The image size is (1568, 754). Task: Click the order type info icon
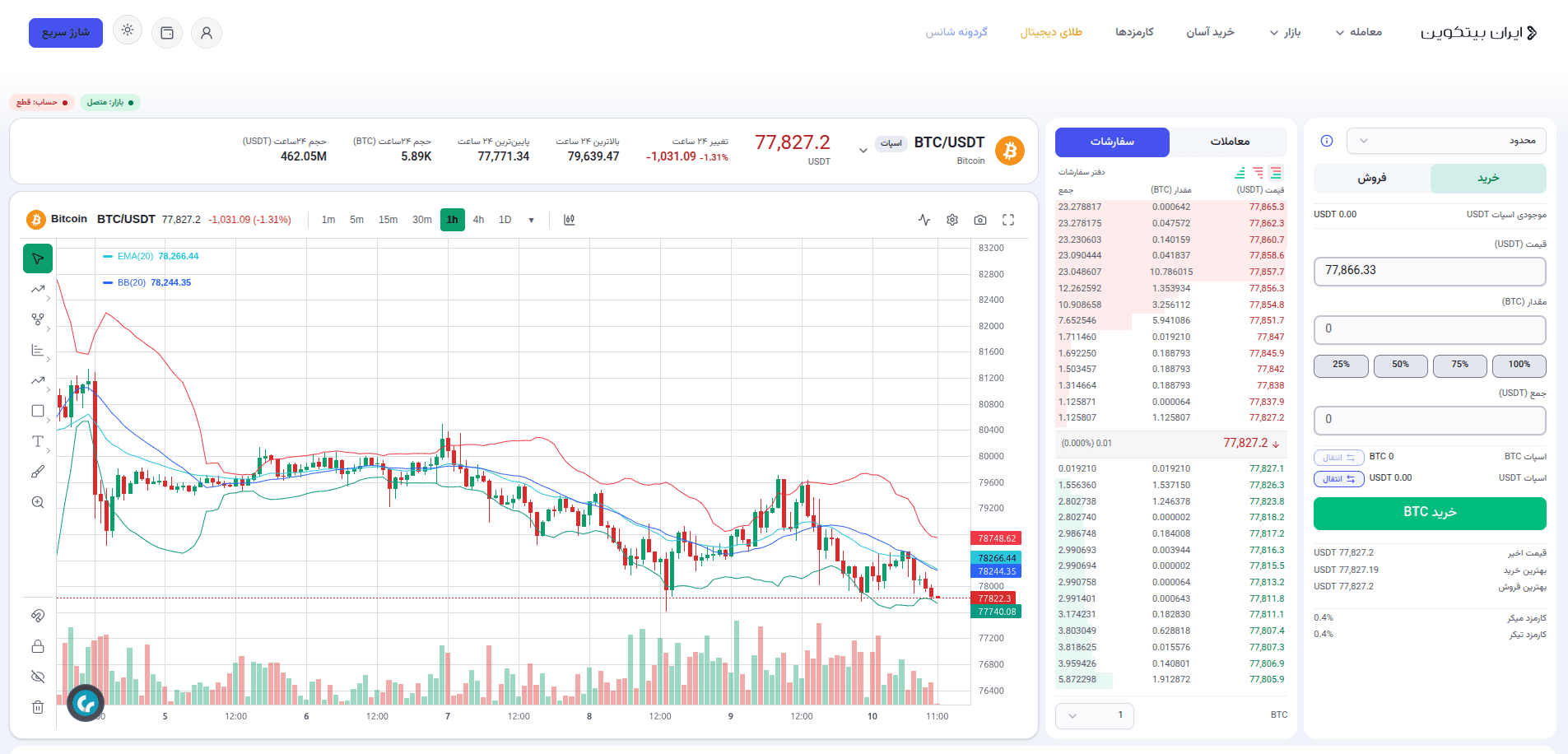click(1327, 141)
